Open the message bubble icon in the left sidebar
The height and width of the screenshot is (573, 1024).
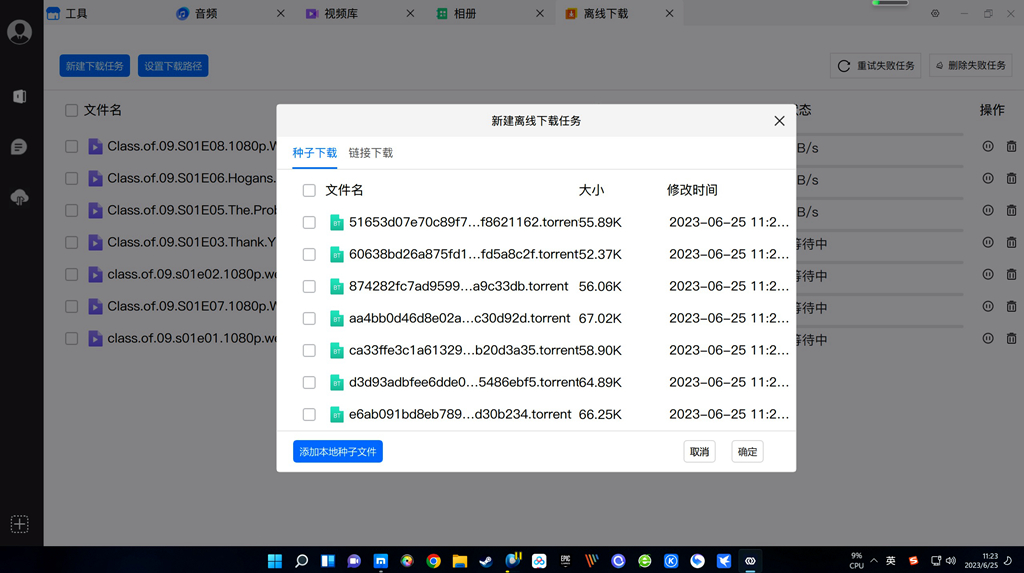(19, 147)
